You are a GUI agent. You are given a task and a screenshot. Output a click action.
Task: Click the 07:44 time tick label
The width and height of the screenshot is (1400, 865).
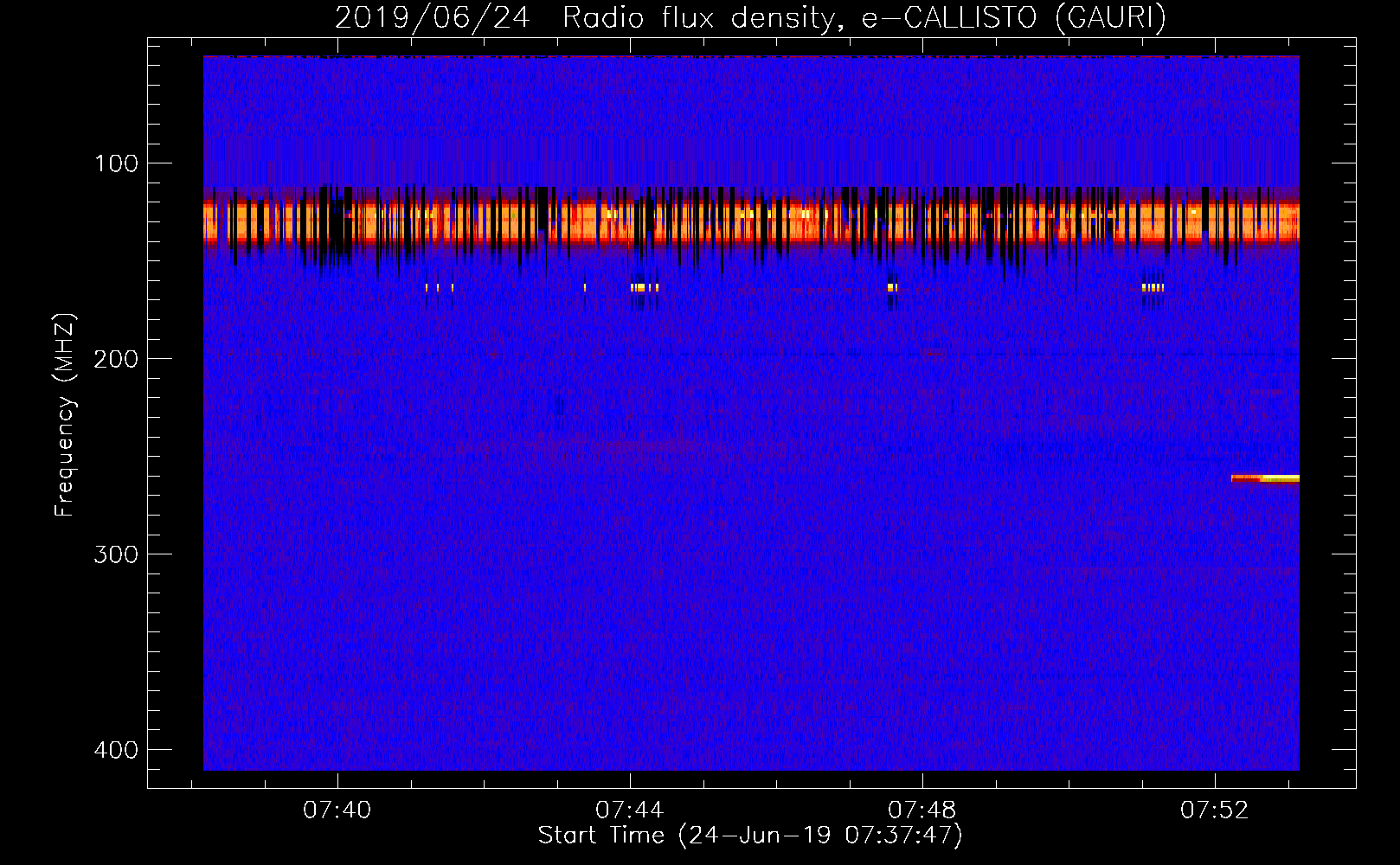point(630,810)
